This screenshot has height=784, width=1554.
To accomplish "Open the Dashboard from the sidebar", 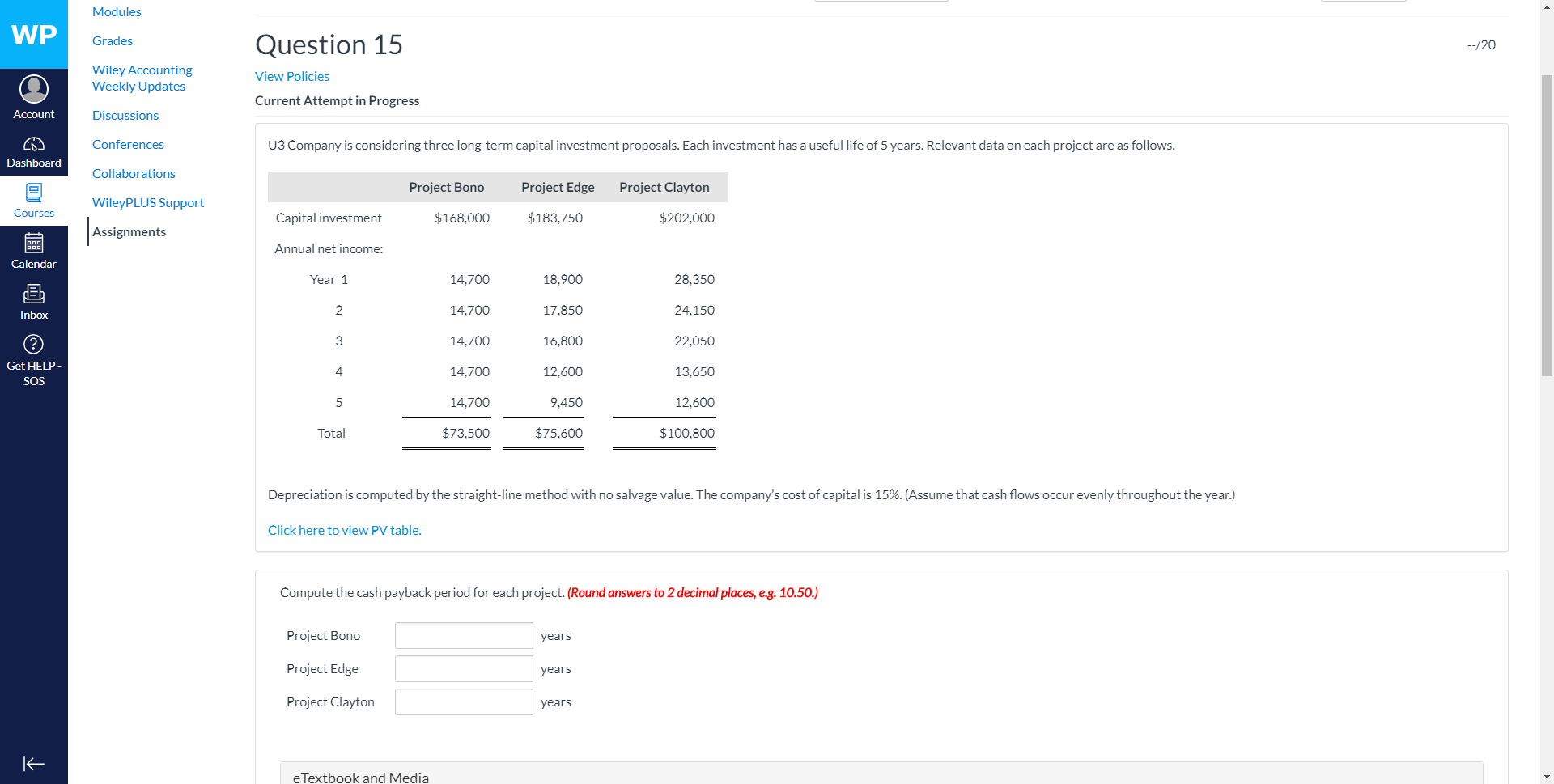I will [x=34, y=151].
